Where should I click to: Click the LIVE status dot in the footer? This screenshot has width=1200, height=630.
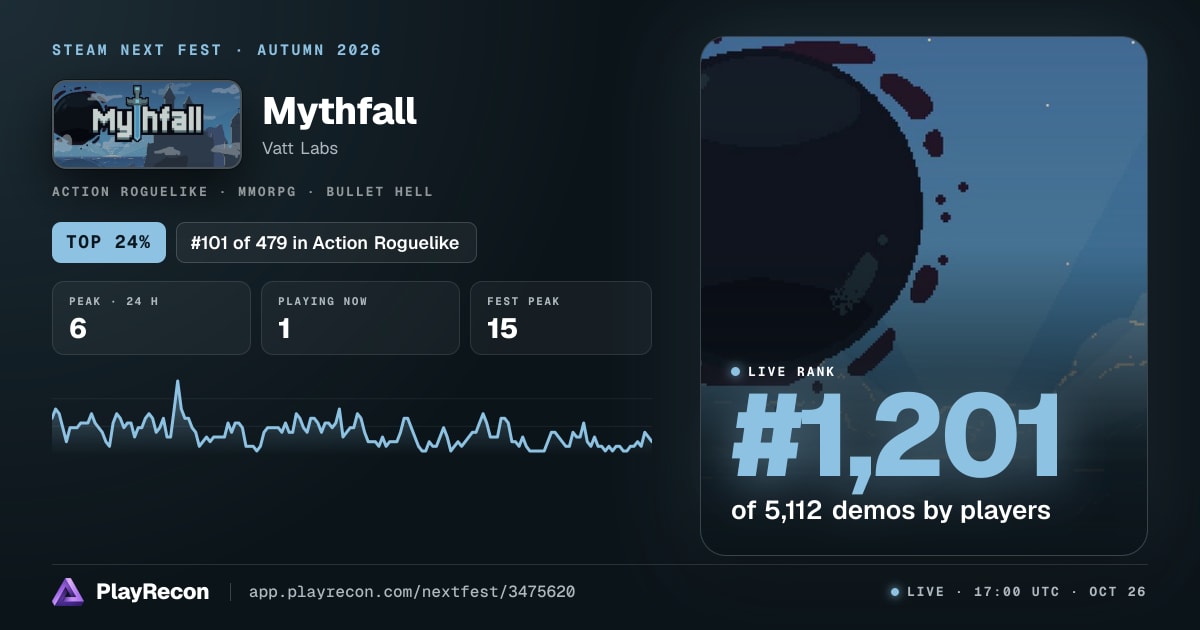pos(895,592)
